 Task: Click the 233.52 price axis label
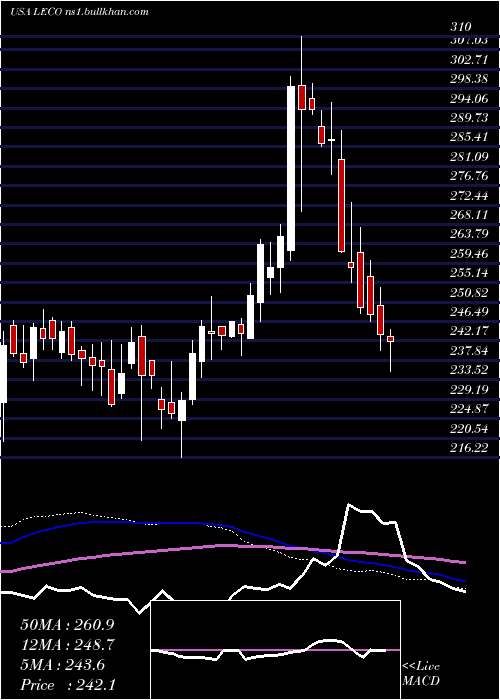tap(469, 370)
